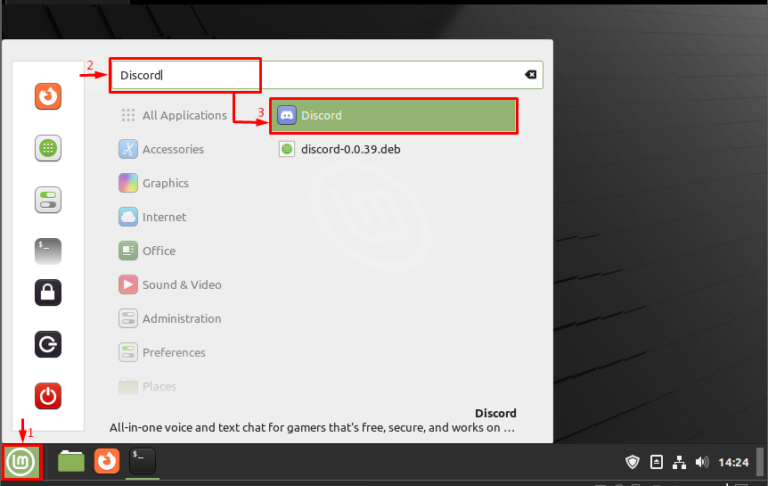
Task: Click the Preferences category icon
Action: click(128, 352)
